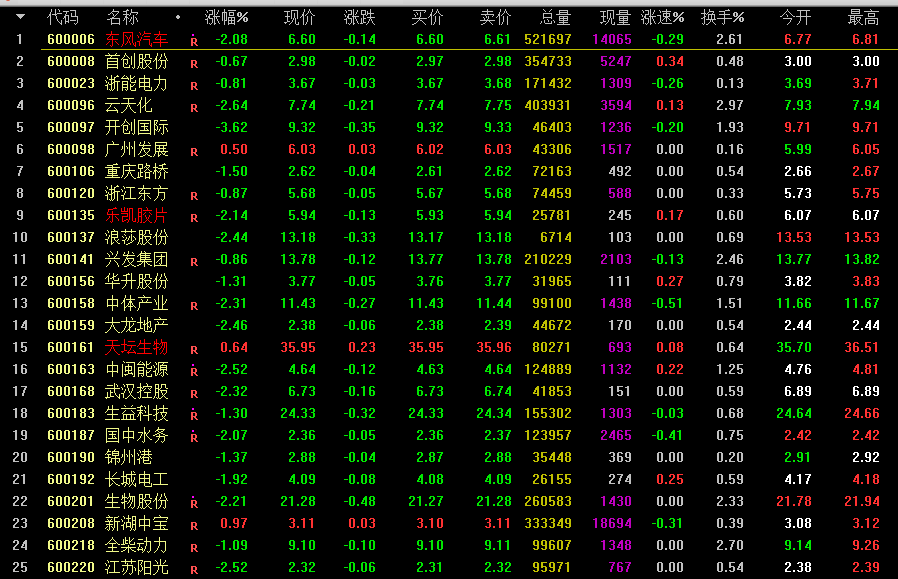Select stock name 大龙地产

pos(136,325)
